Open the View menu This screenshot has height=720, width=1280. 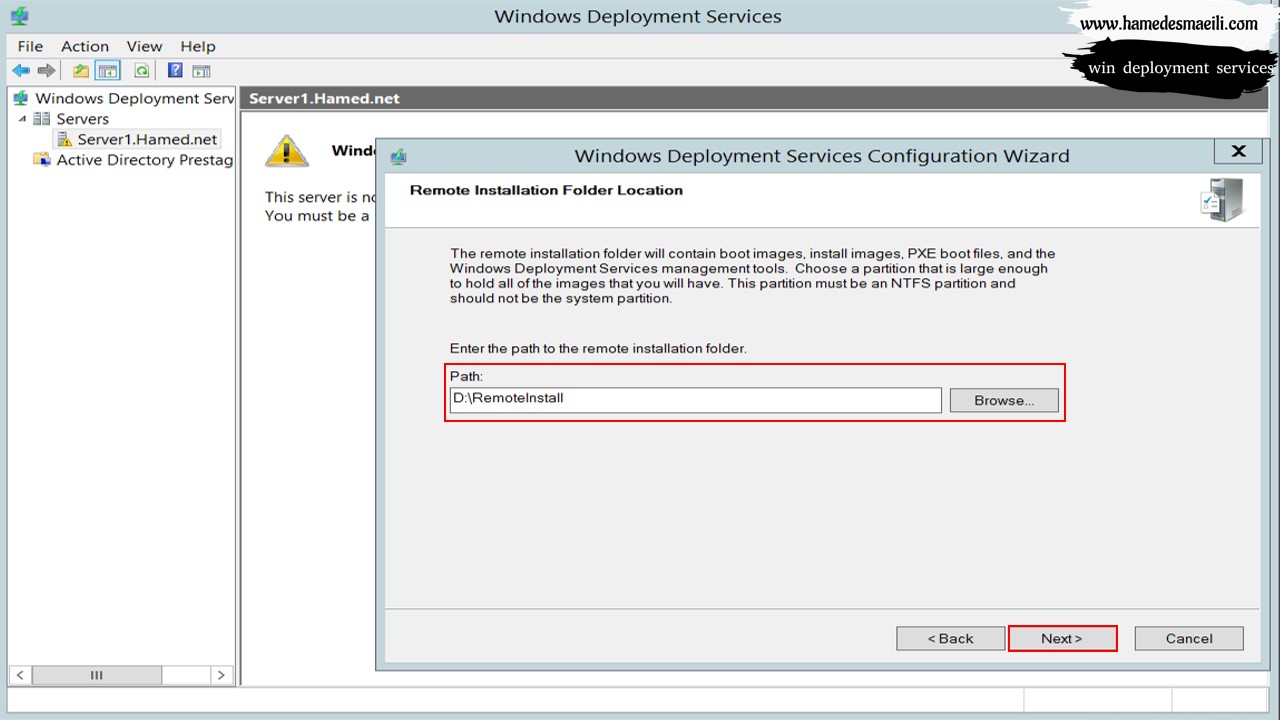pyautogui.click(x=144, y=46)
